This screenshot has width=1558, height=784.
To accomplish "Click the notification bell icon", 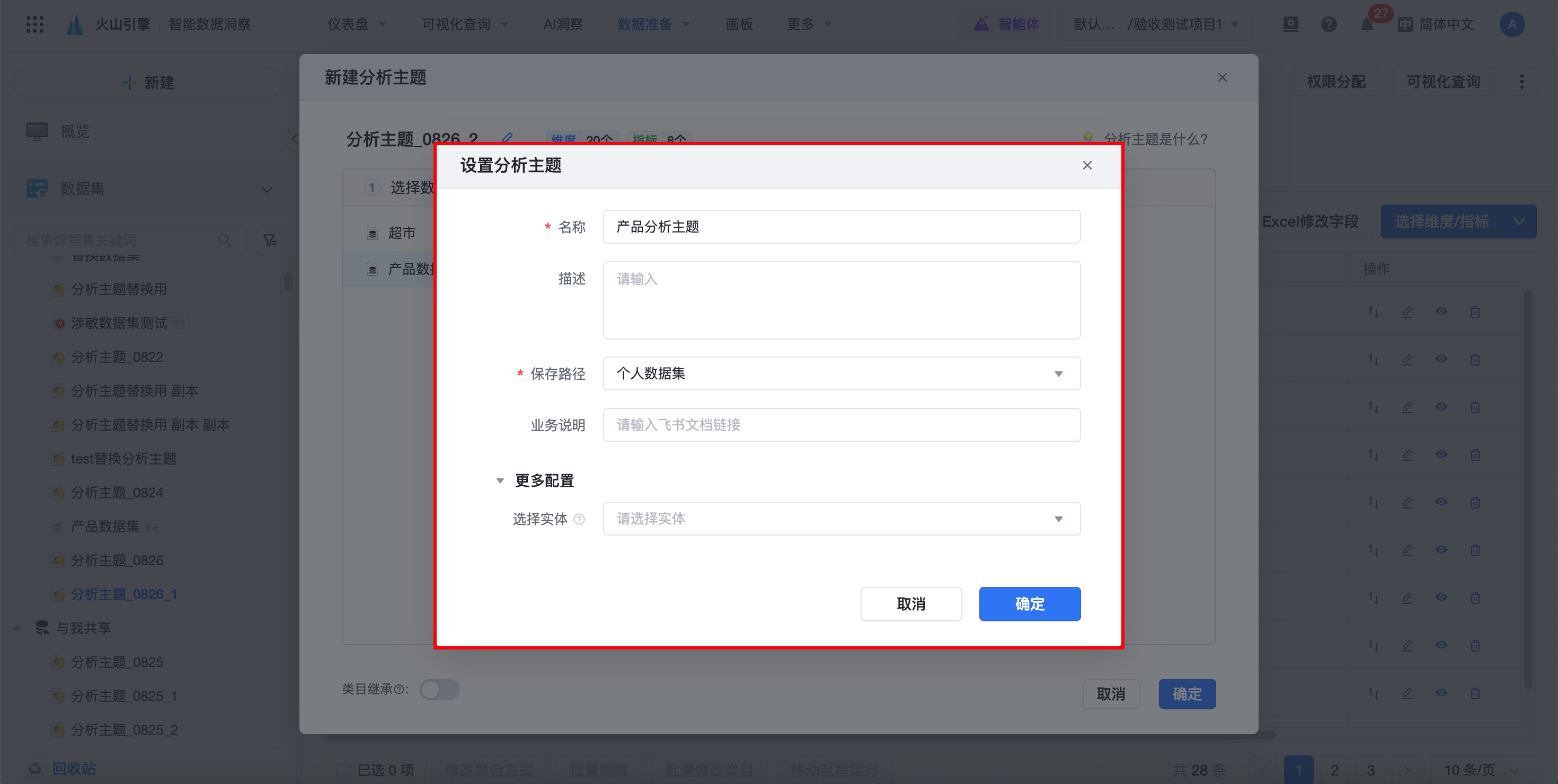I will [1366, 25].
